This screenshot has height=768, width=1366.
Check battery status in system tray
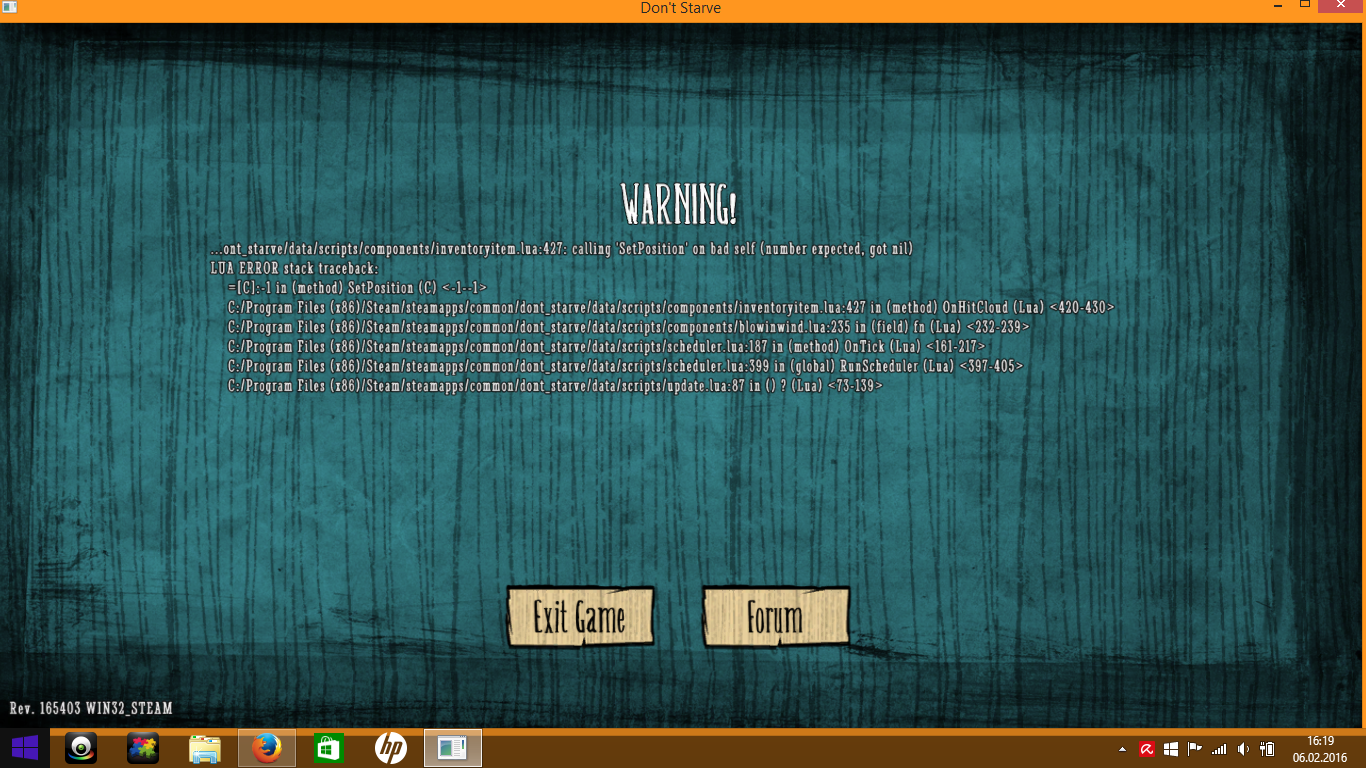[x=1267, y=749]
